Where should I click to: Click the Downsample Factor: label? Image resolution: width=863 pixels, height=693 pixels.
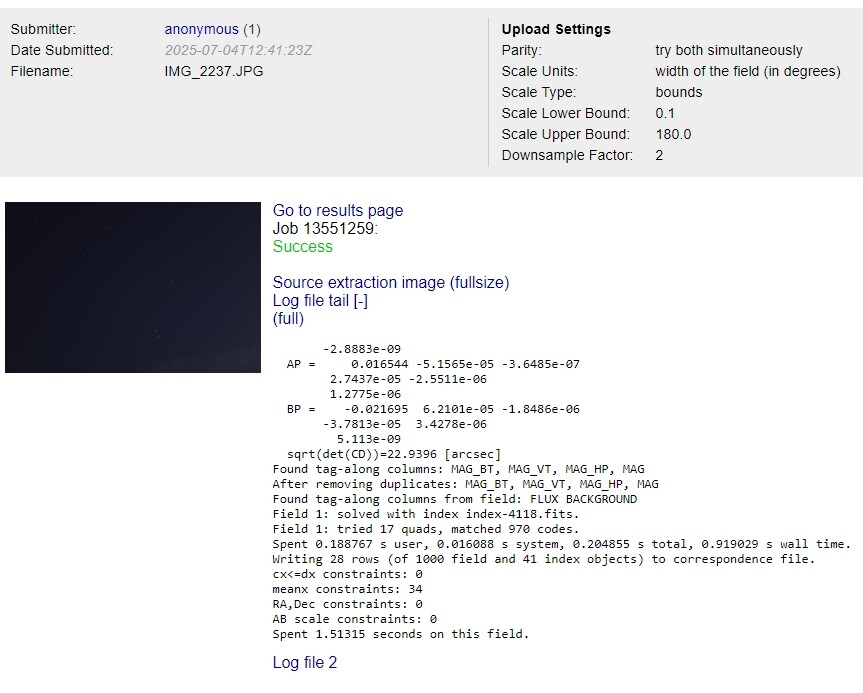(x=567, y=155)
